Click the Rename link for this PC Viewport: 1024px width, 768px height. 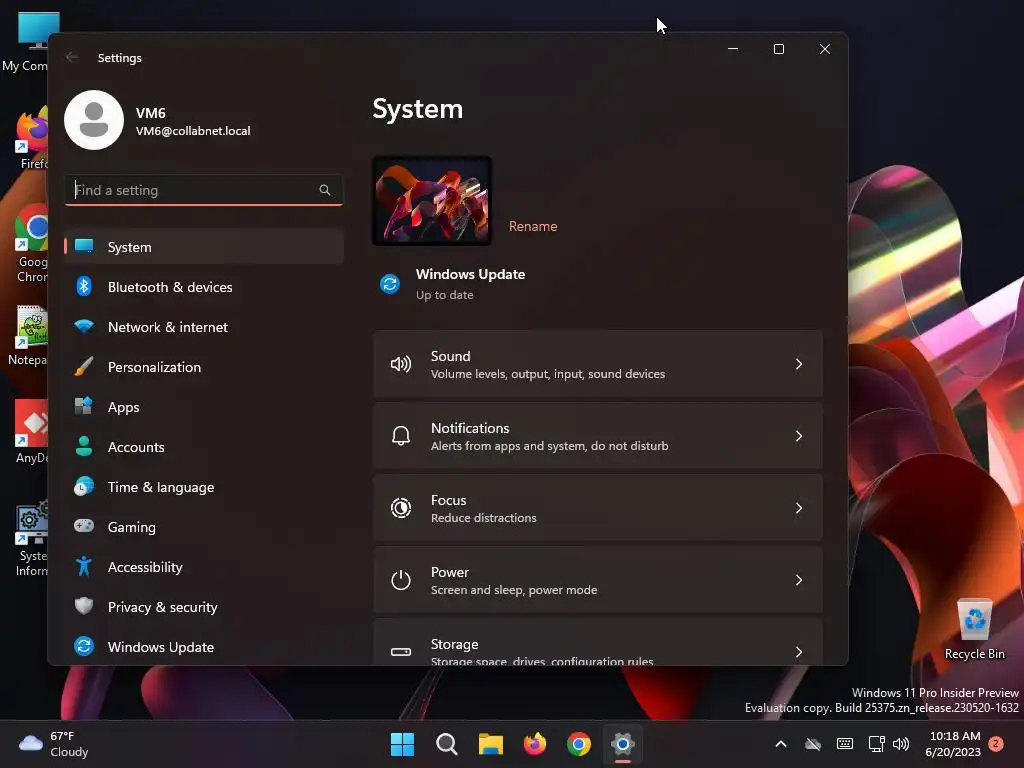click(533, 226)
